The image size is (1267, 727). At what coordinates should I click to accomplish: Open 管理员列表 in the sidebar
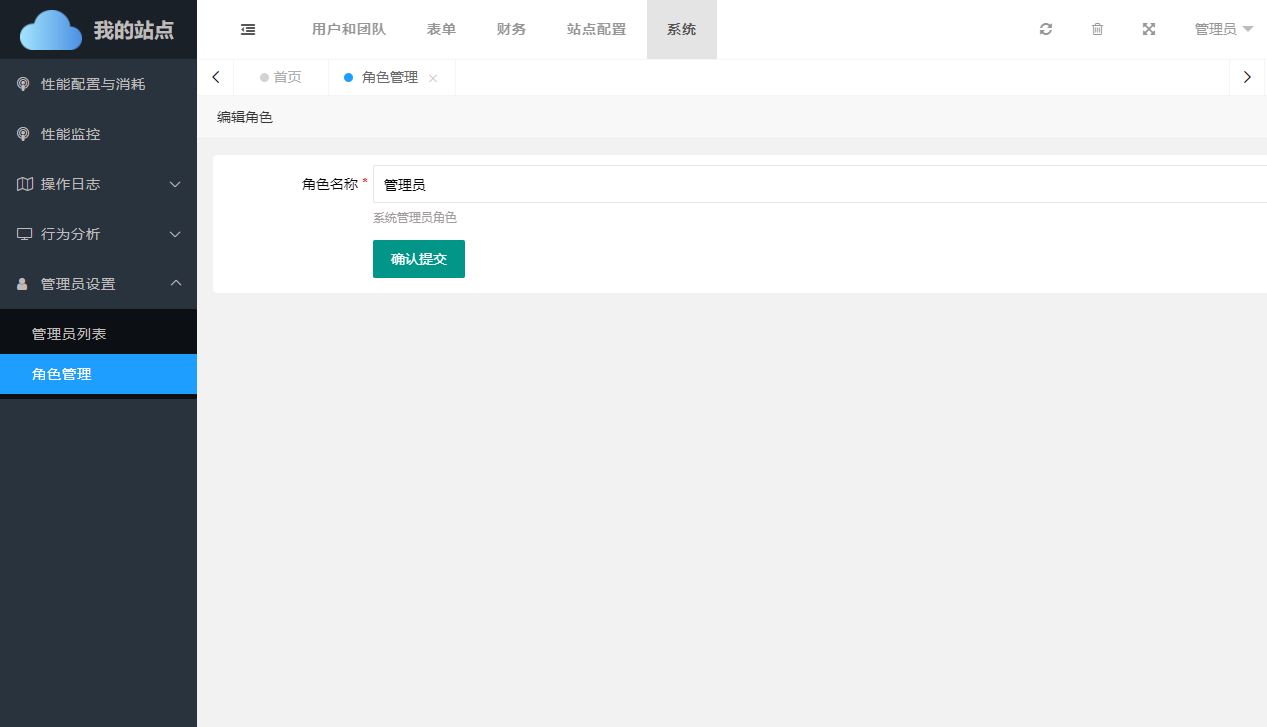(x=69, y=334)
